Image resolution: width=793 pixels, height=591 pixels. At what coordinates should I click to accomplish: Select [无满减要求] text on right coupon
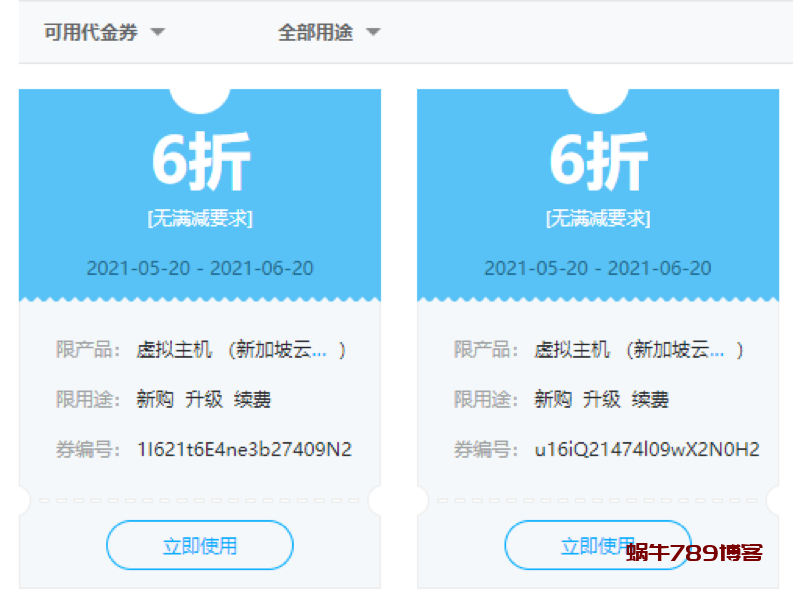(x=598, y=218)
